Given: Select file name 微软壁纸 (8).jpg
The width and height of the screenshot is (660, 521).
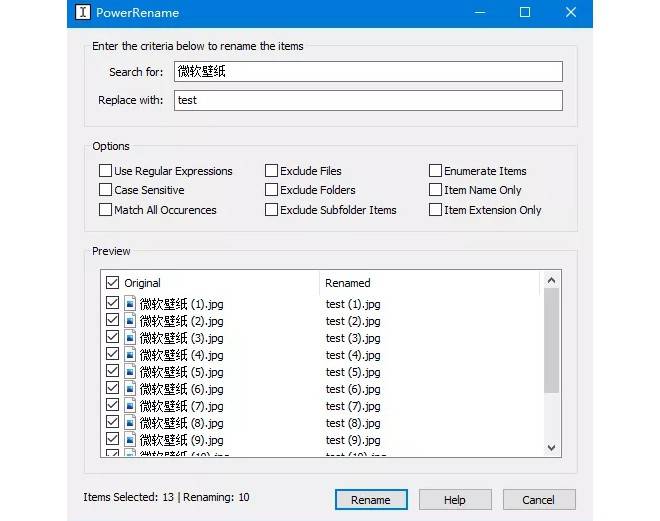Looking at the screenshot, I should point(181,423).
